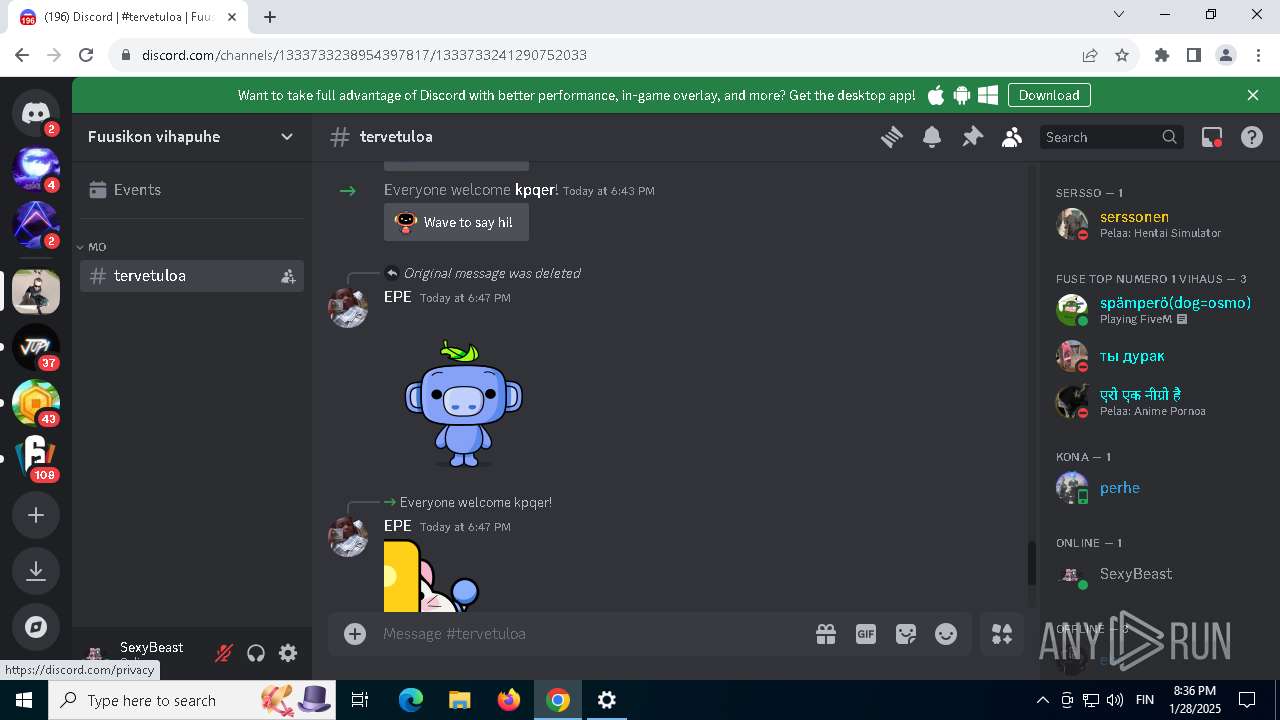Viewport: 1280px width, 720px height.
Task: Toggle deafen headphones icon
Action: 256,653
